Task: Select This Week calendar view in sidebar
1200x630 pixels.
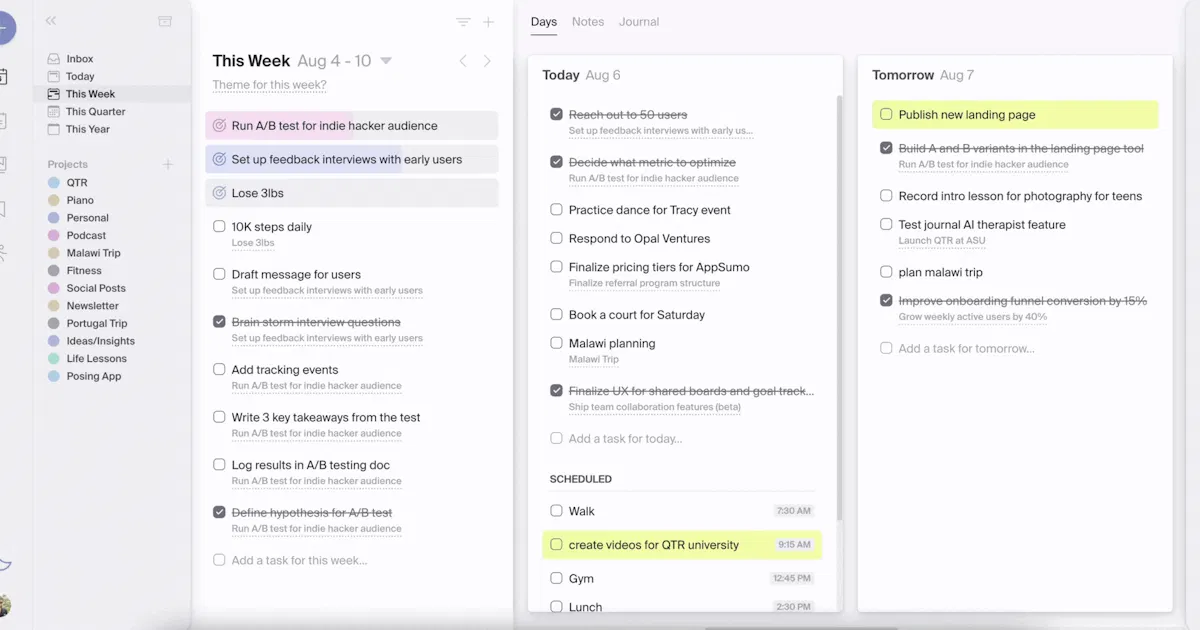Action: [90, 94]
